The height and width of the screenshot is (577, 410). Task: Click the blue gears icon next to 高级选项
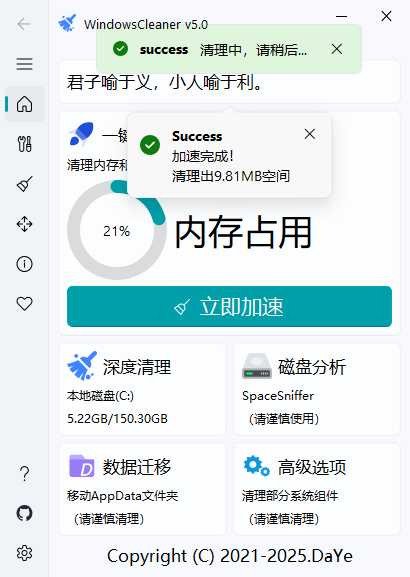(x=257, y=466)
